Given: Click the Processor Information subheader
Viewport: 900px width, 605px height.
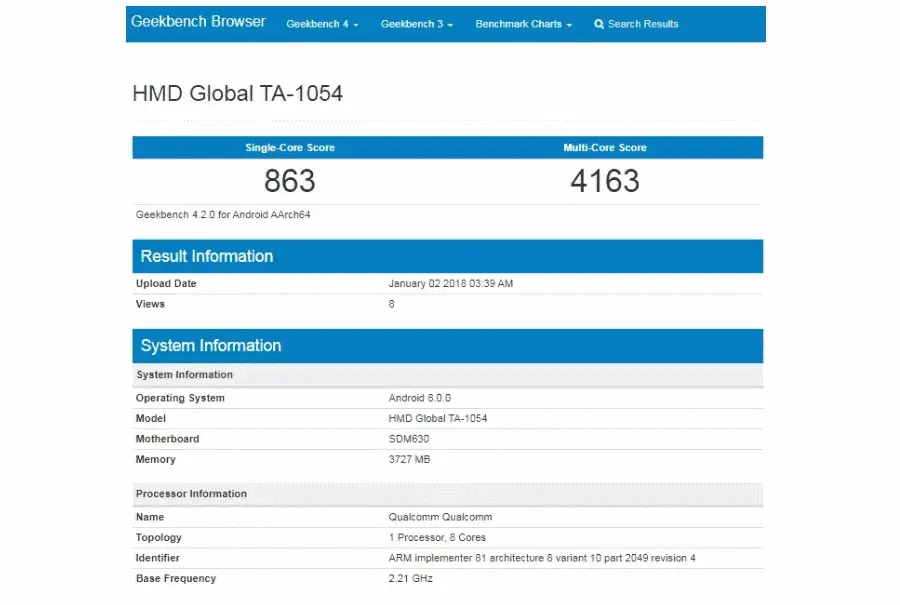Looking at the screenshot, I should pyautogui.click(x=448, y=494).
